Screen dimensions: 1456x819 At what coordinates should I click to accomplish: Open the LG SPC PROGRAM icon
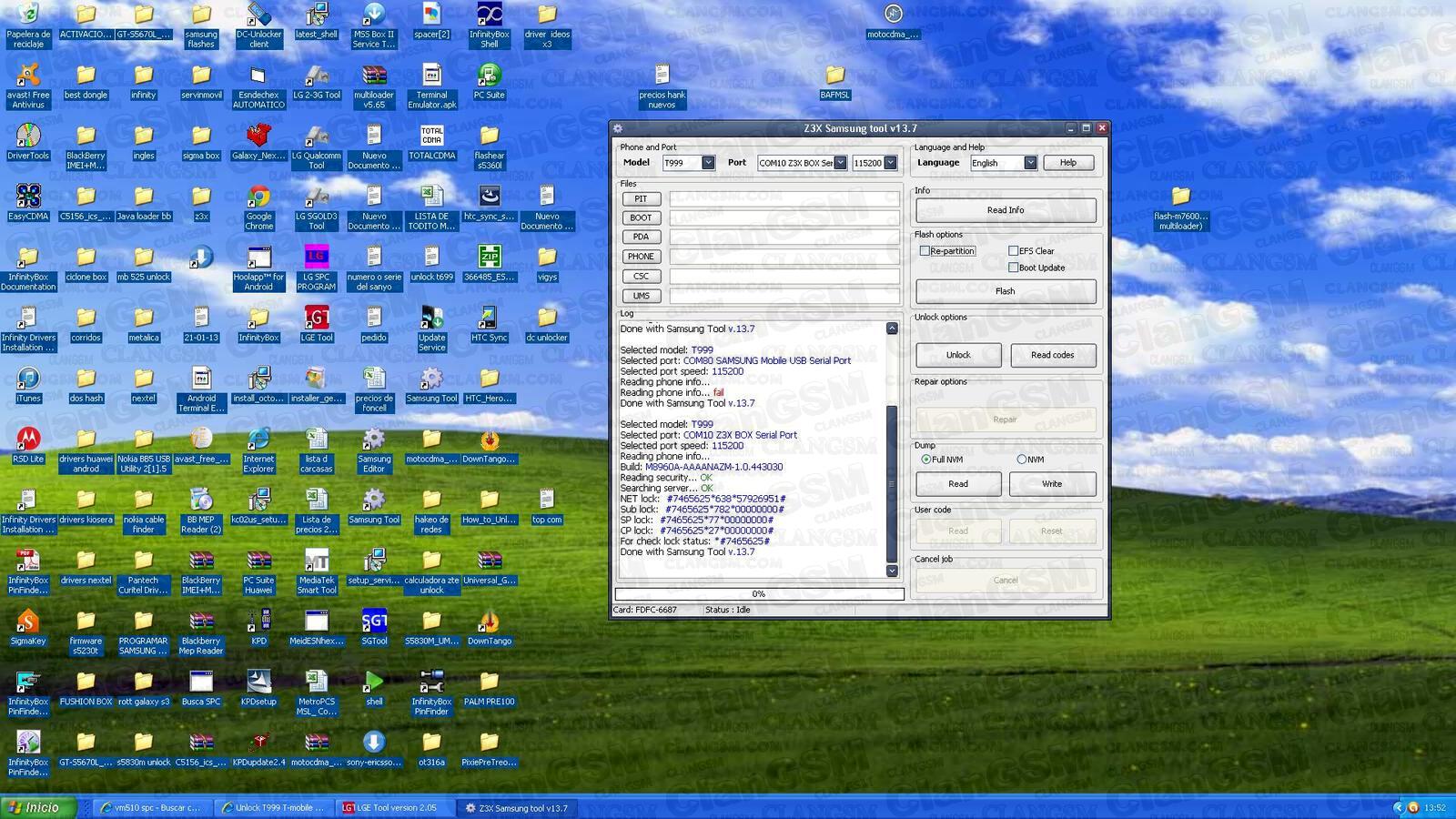[316, 268]
